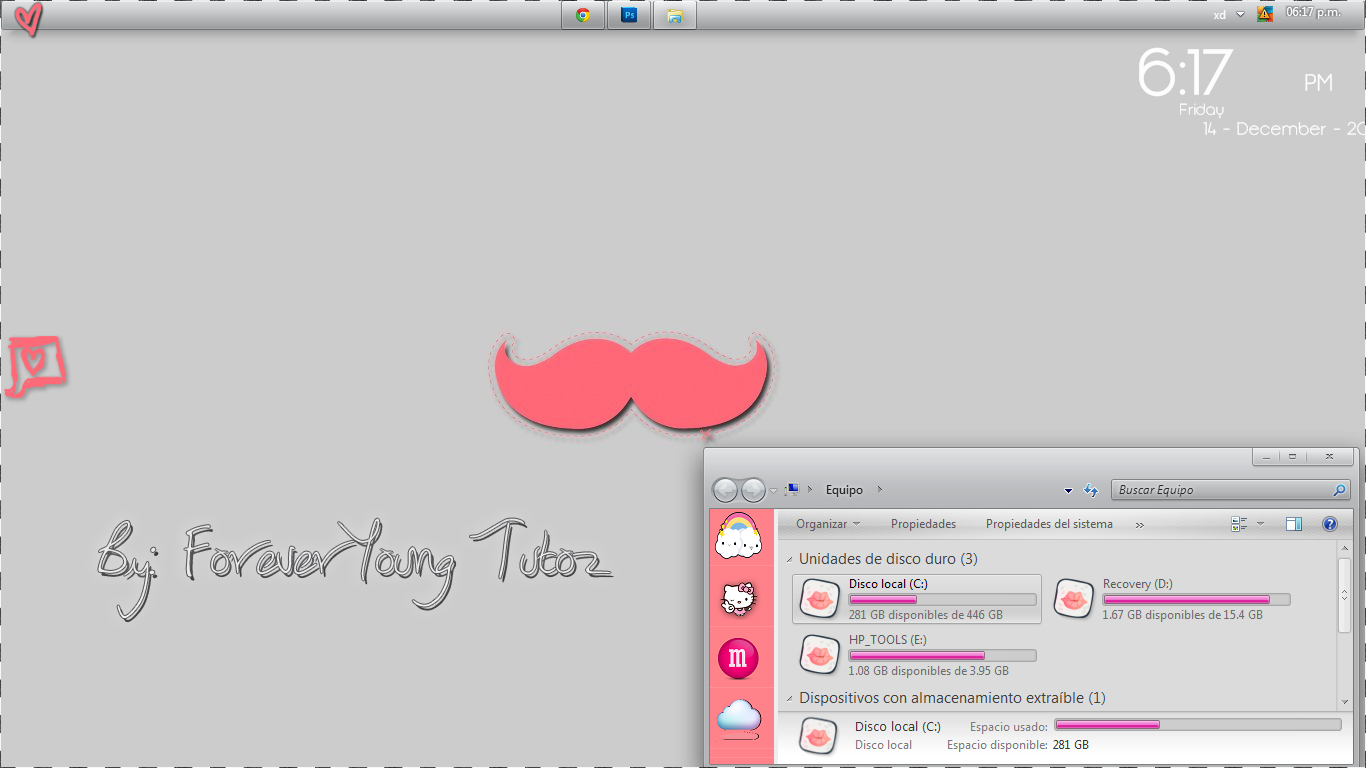Open the AVG warning tray icon
1366x768 pixels.
1265,14
